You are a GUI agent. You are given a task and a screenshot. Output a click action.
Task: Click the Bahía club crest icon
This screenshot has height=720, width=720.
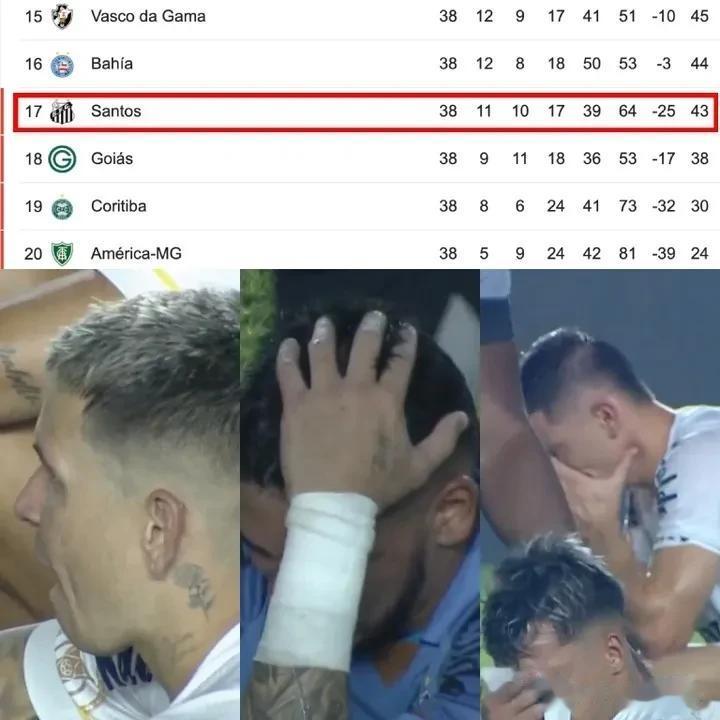point(62,65)
